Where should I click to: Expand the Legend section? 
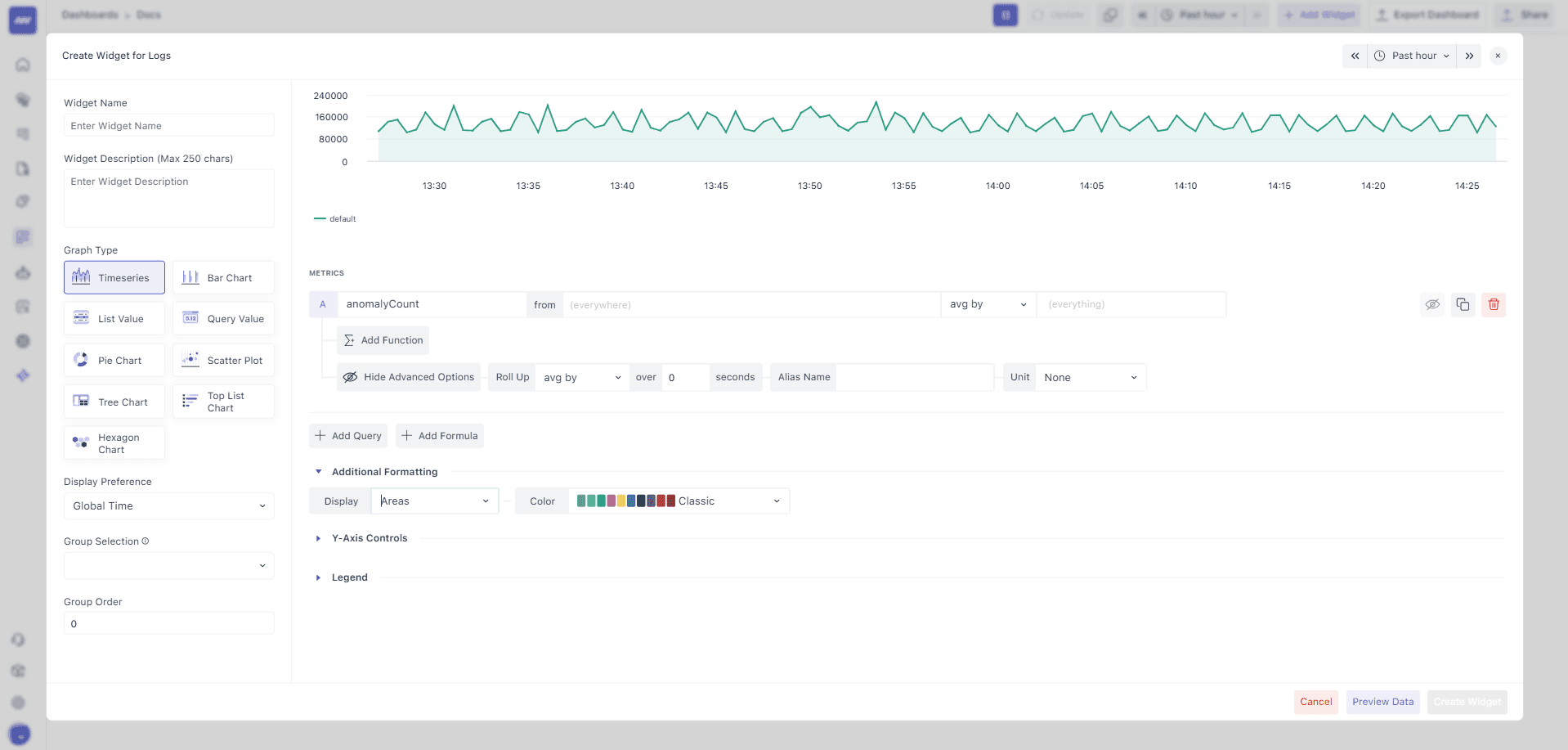point(350,577)
